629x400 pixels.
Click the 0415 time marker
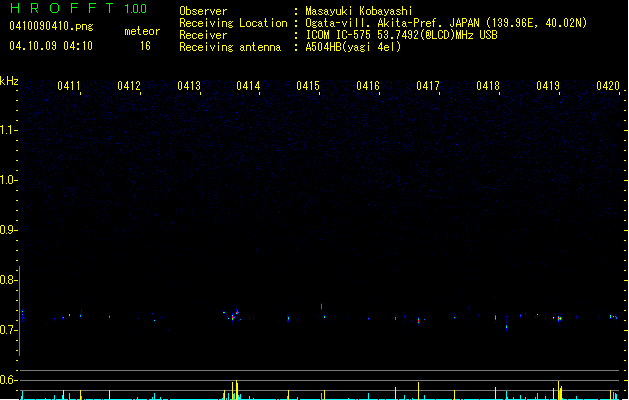tap(308, 86)
